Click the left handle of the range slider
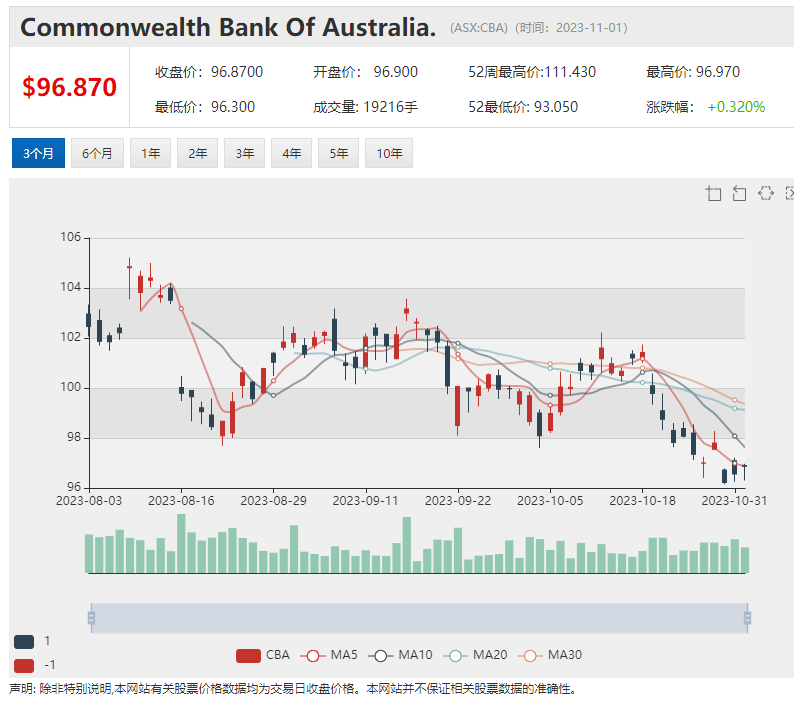The height and width of the screenshot is (714, 796). pos(91,619)
